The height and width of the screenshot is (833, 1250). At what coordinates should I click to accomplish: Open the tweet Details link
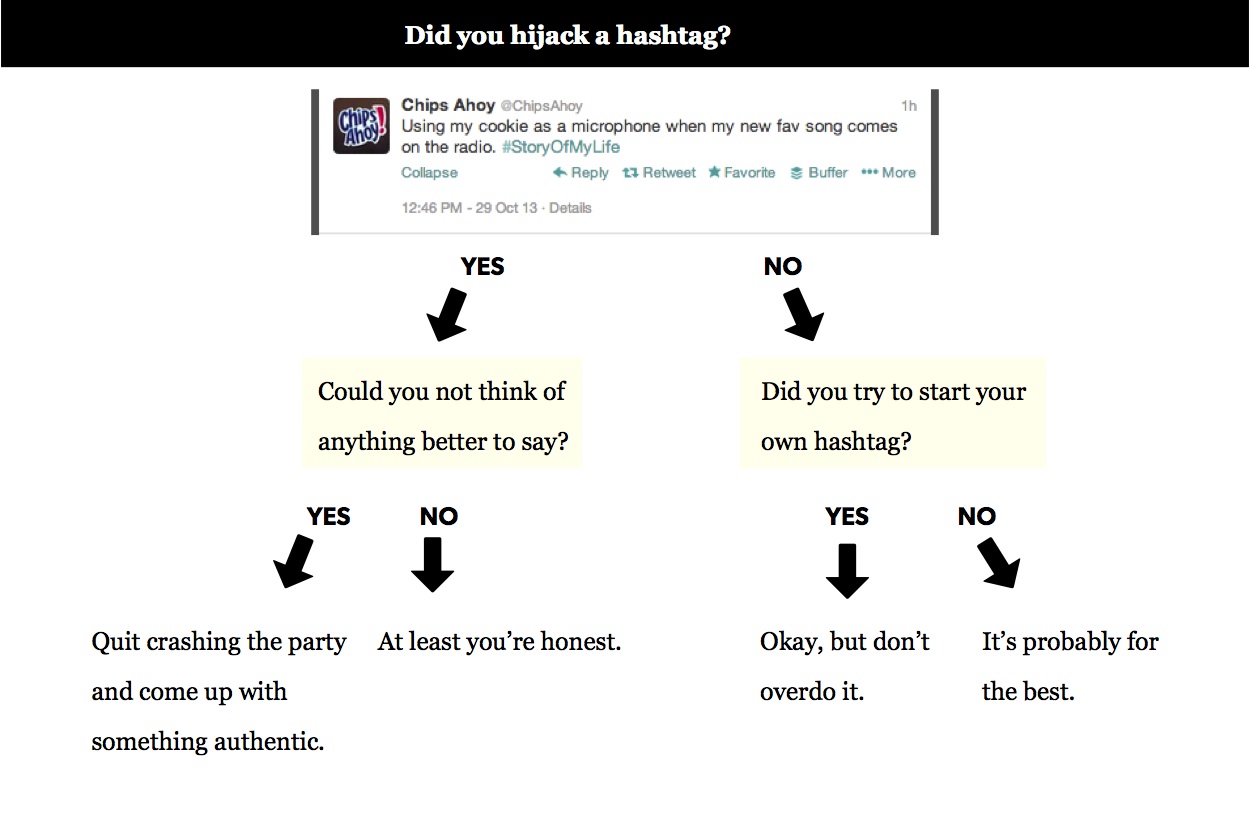click(570, 208)
